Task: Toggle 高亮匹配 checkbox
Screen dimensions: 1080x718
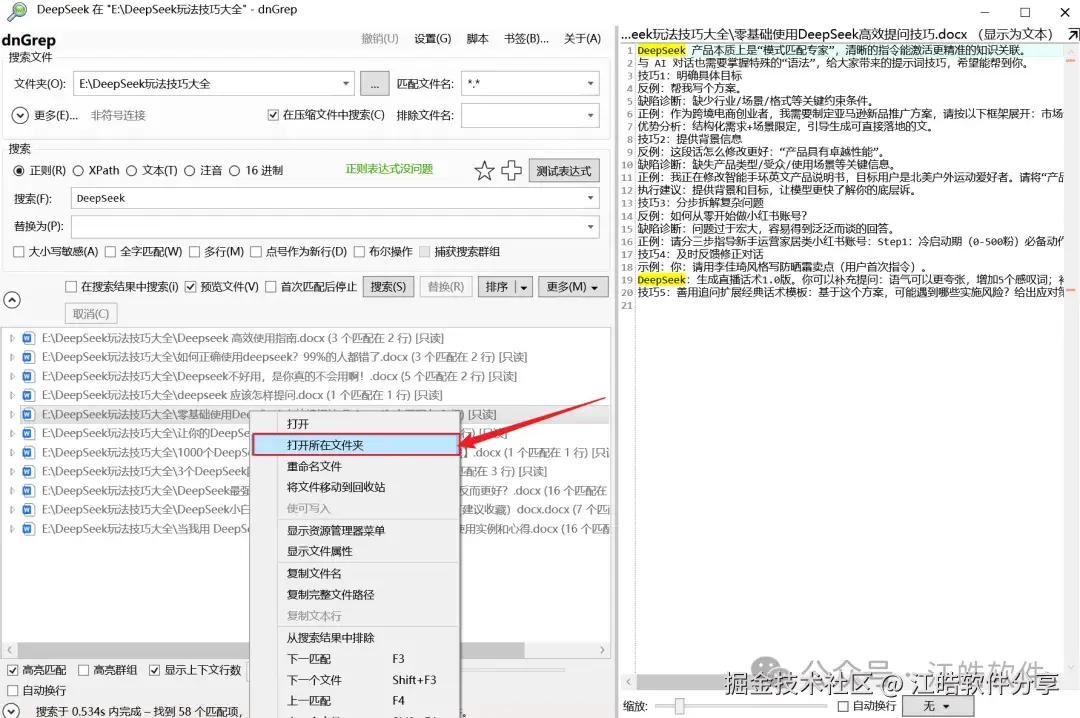Action: click(x=12, y=670)
